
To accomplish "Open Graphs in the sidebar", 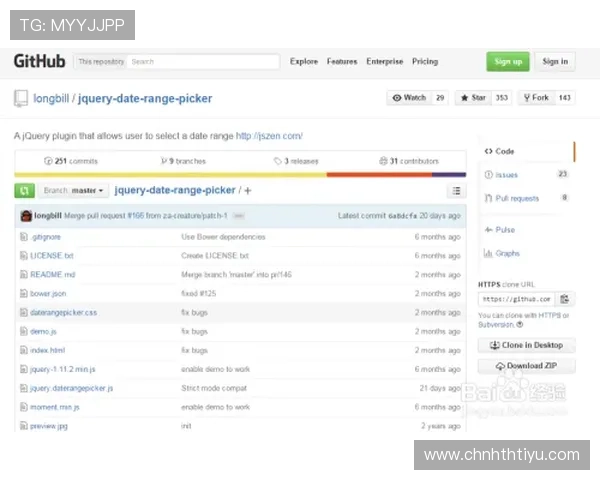I will 507,253.
